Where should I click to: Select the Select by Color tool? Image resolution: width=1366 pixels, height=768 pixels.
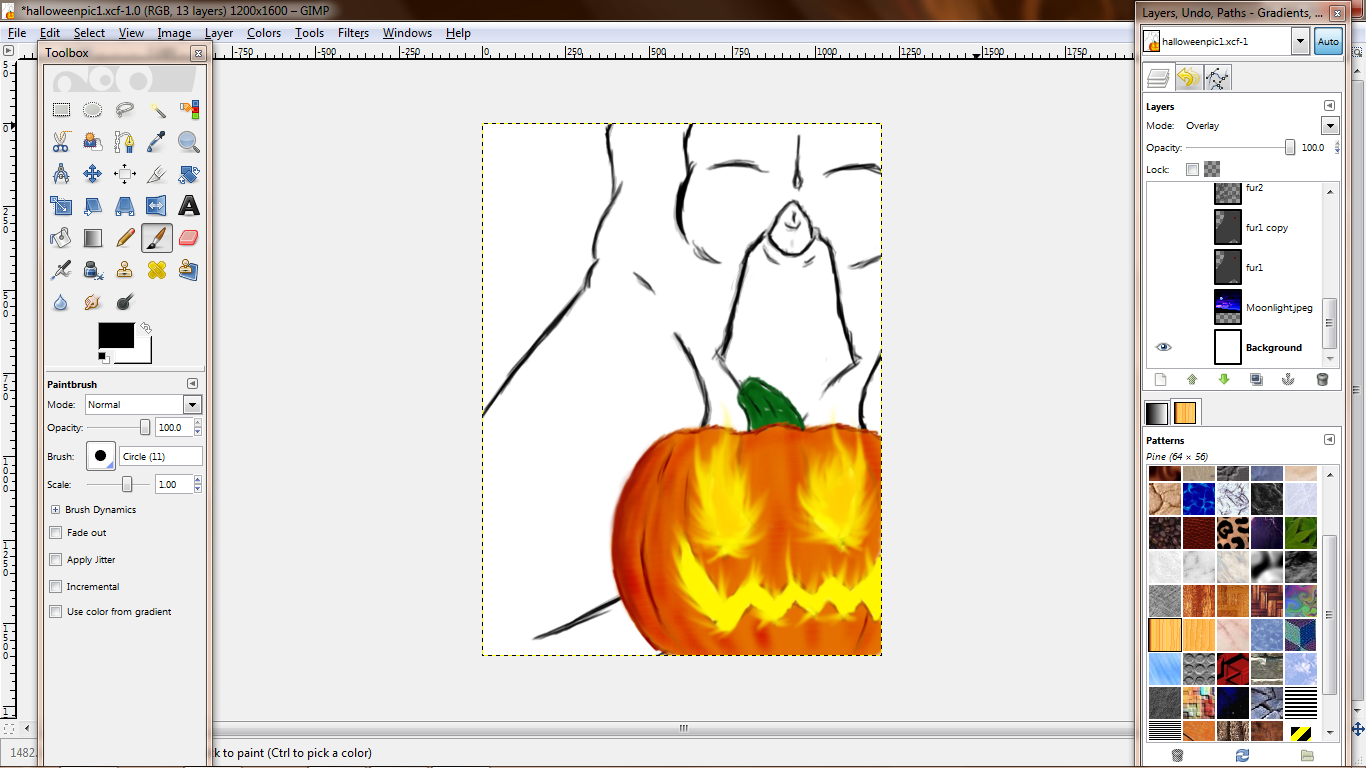pos(189,110)
